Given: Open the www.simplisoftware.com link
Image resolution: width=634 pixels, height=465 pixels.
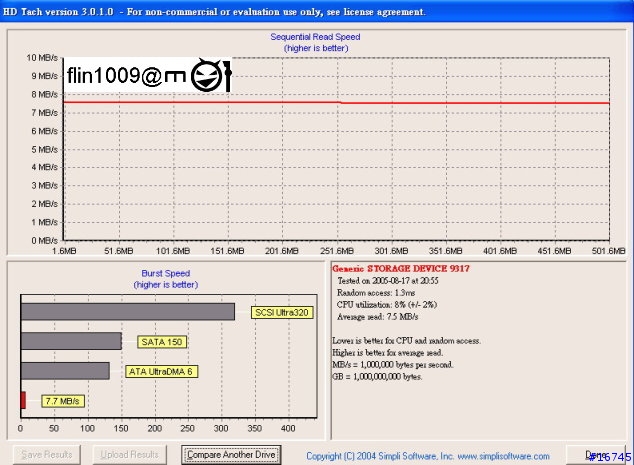Looking at the screenshot, I should tap(503, 456).
